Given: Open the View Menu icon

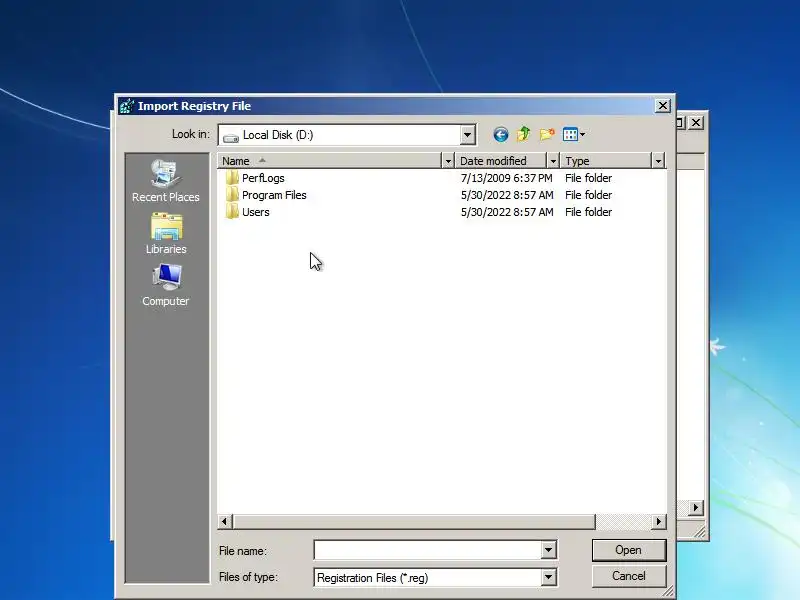Looking at the screenshot, I should pyautogui.click(x=573, y=135).
